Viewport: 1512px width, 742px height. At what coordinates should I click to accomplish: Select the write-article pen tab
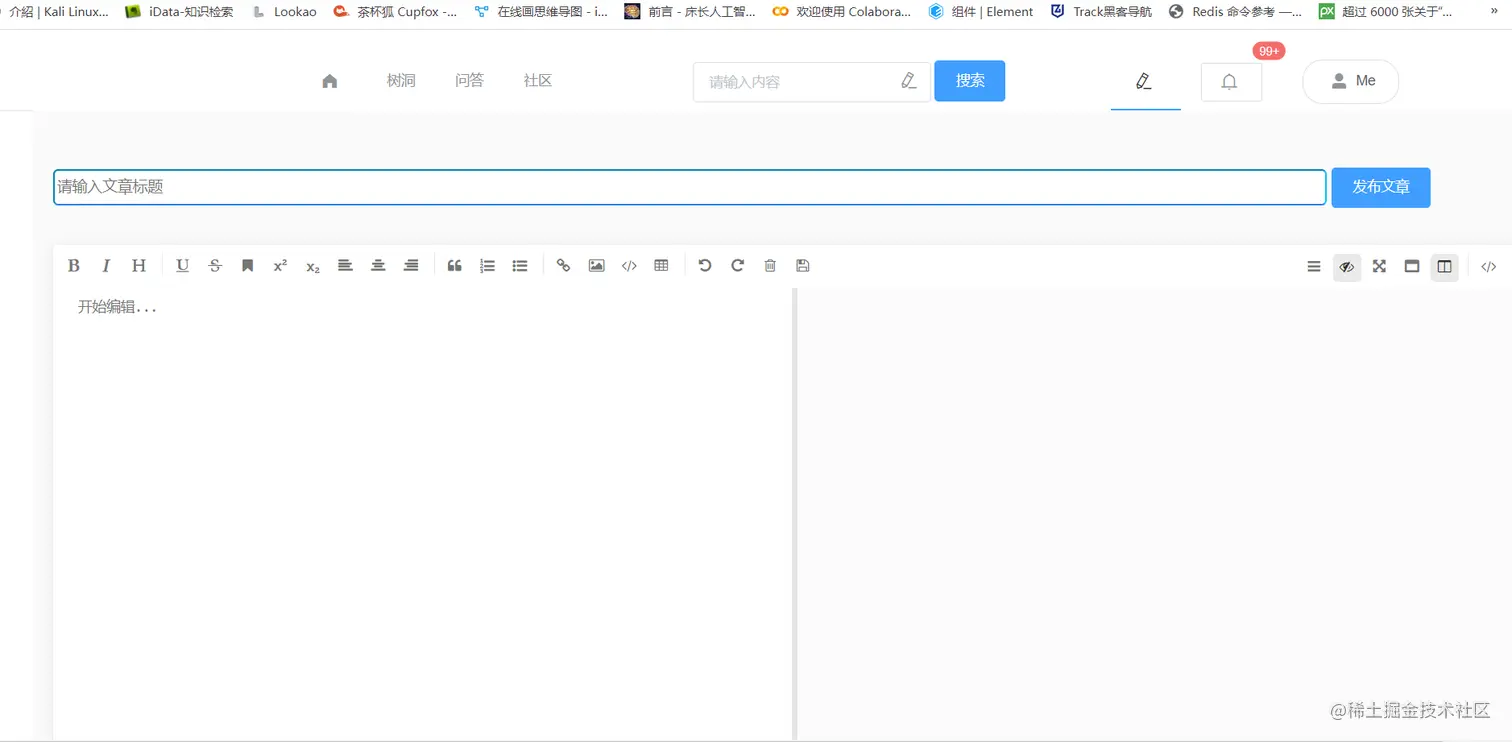click(1145, 81)
